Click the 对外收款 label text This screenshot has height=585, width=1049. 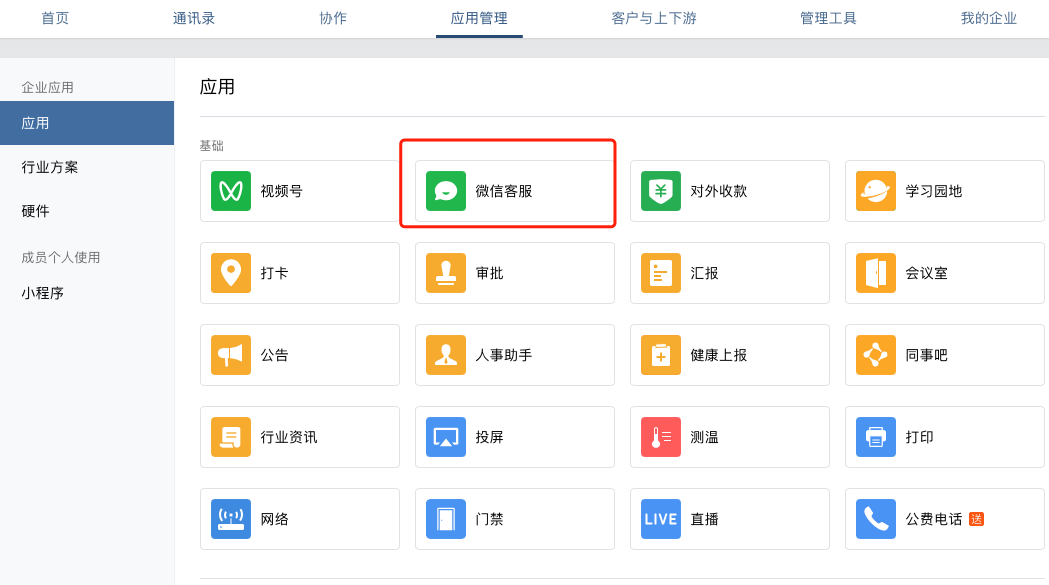719,191
